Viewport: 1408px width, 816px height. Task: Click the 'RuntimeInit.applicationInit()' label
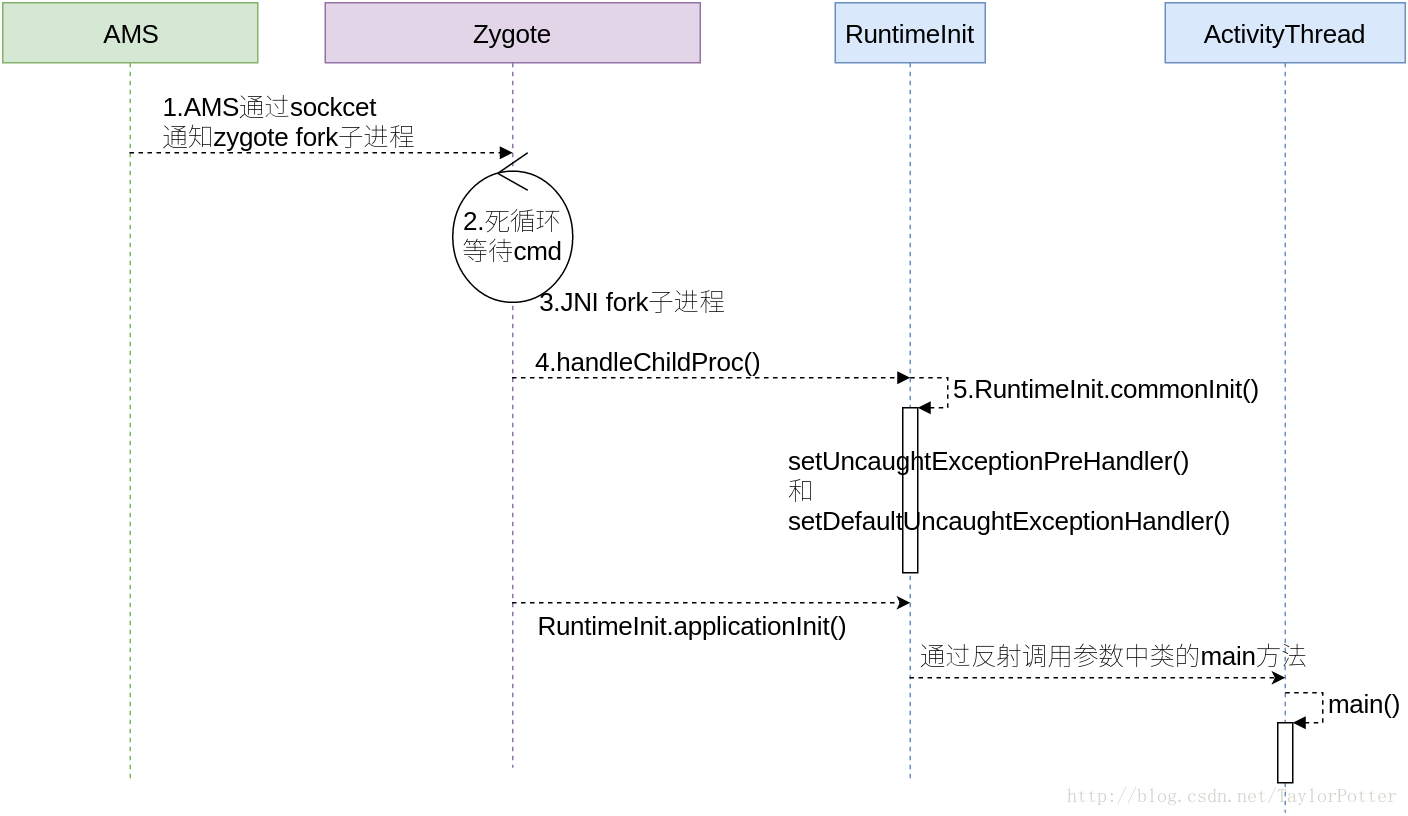pyautogui.click(x=692, y=627)
